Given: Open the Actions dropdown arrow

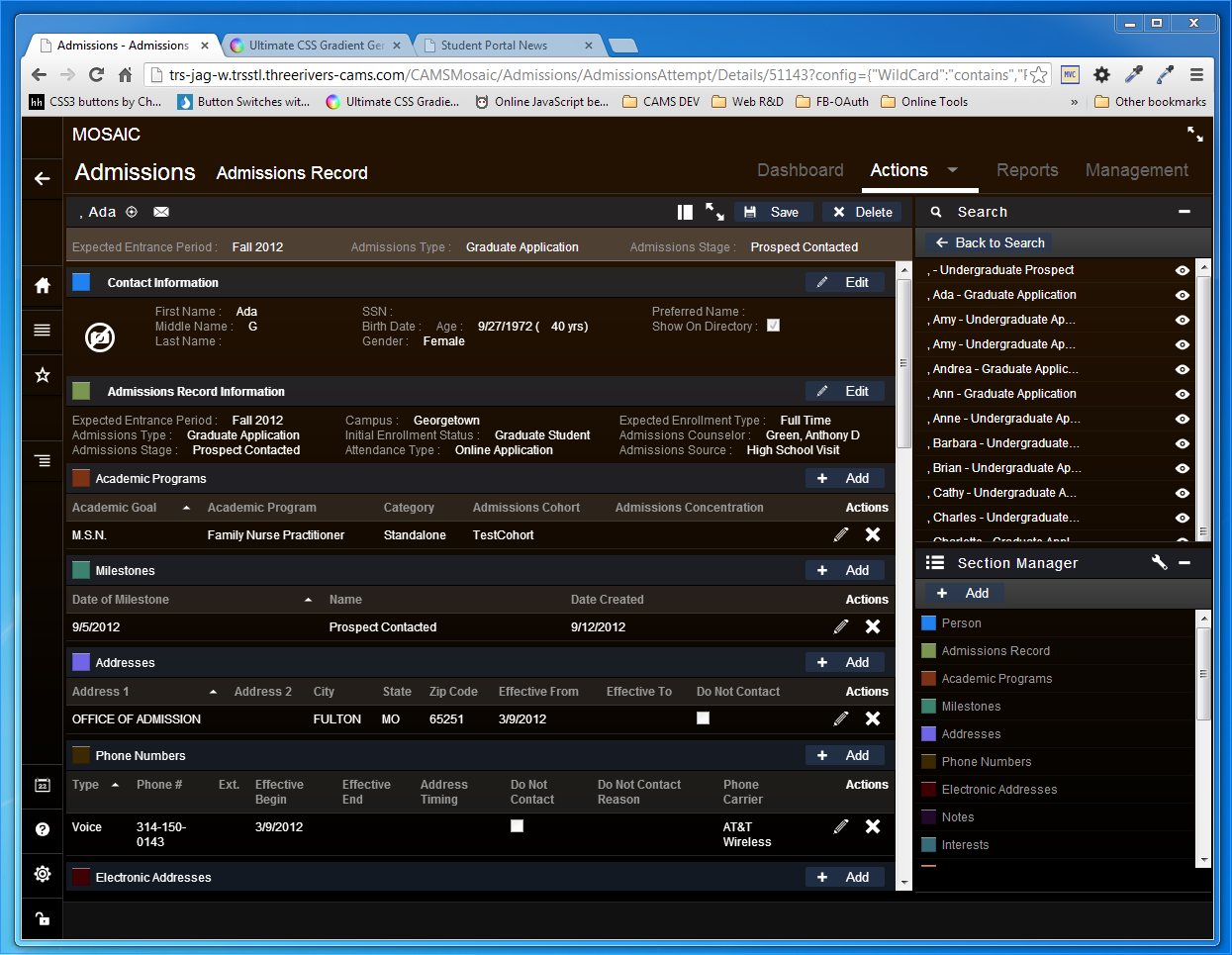Looking at the screenshot, I should tap(953, 170).
